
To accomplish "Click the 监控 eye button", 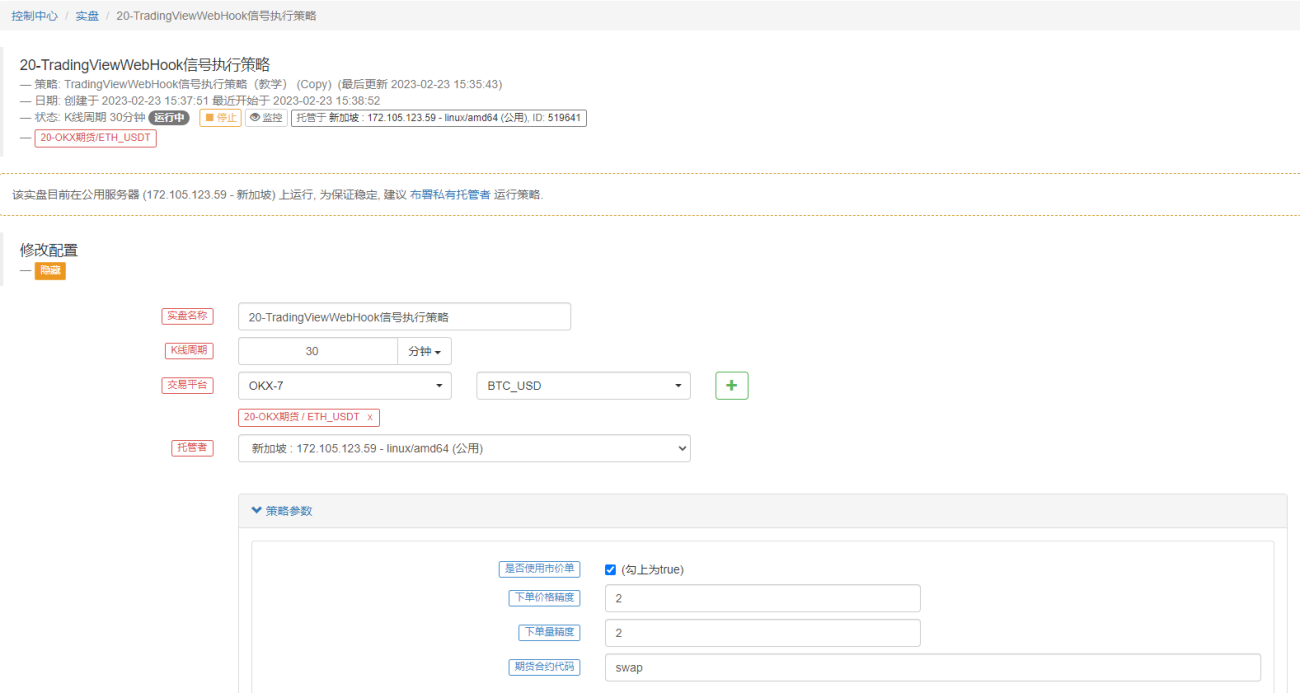I will click(266, 118).
